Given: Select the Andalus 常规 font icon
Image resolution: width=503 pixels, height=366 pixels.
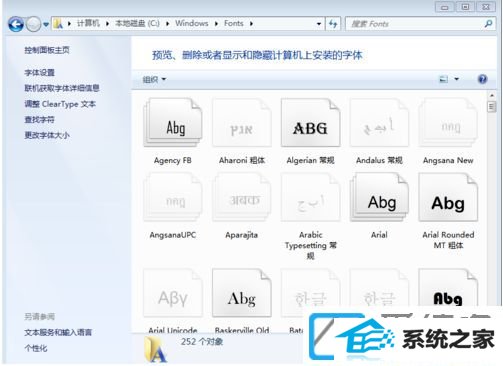Looking at the screenshot, I should click(x=379, y=123).
